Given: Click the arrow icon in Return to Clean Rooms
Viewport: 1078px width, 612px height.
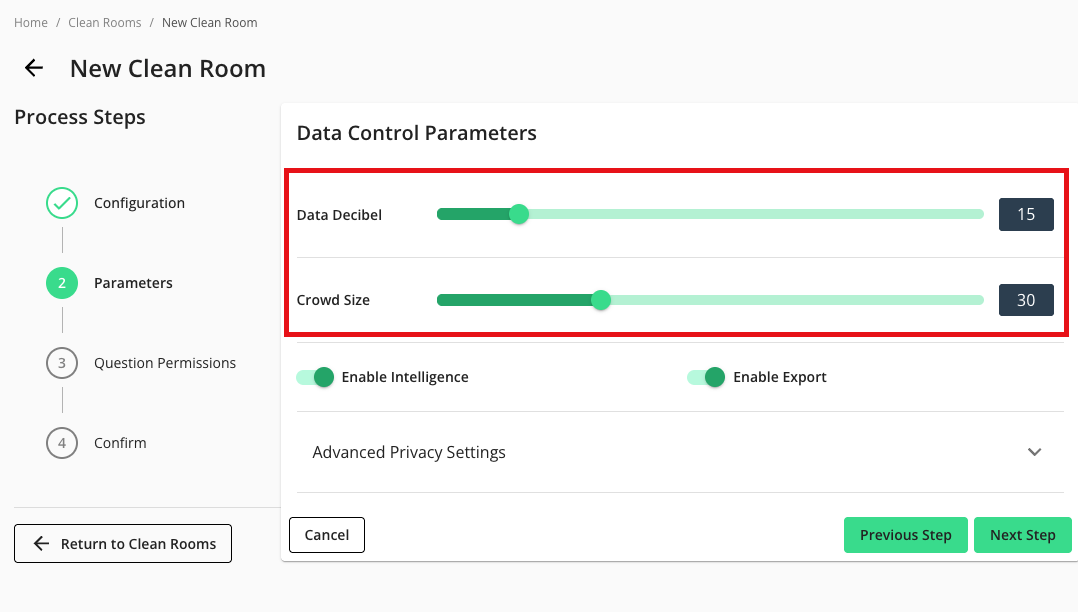Looking at the screenshot, I should tap(41, 544).
